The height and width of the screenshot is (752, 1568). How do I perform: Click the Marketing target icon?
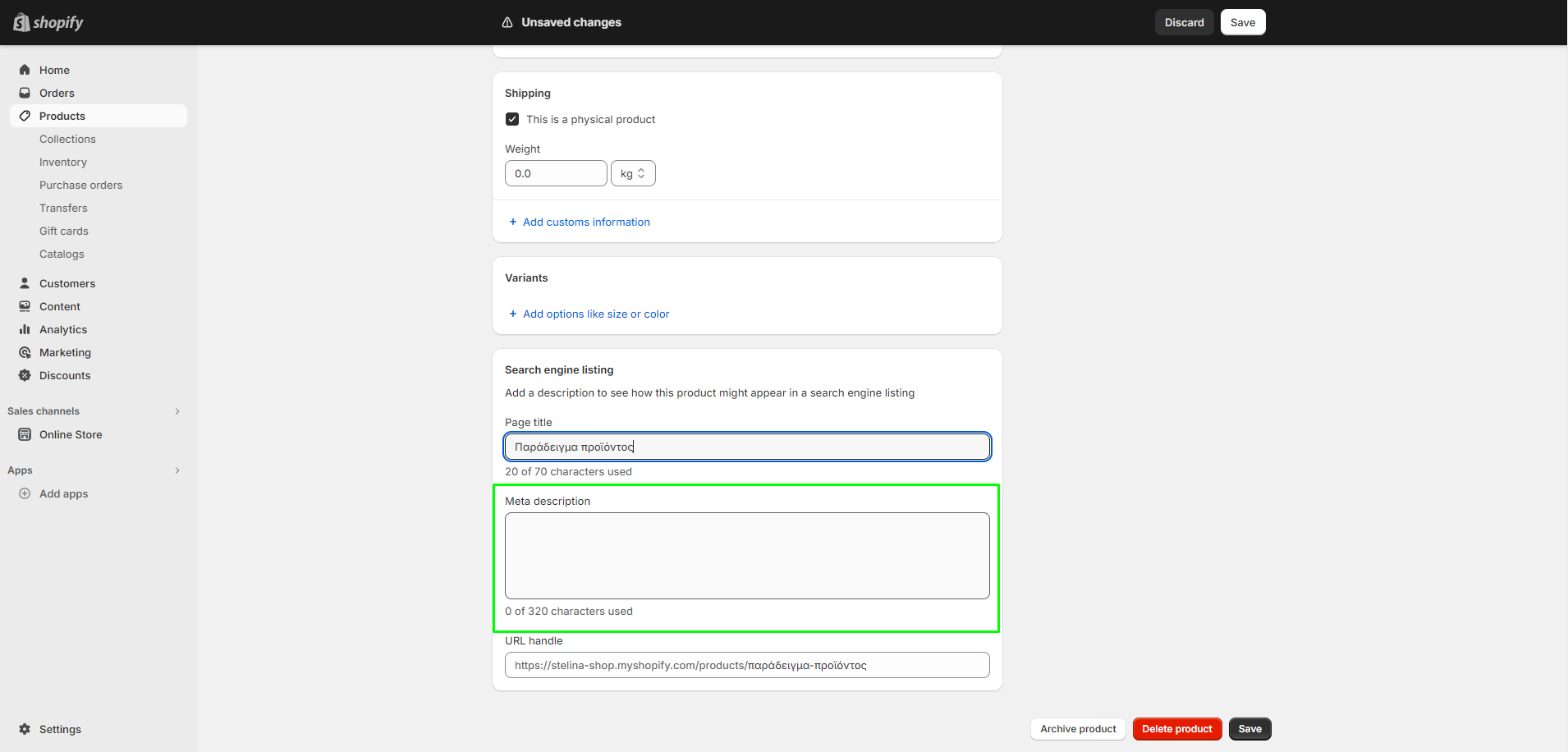click(25, 352)
